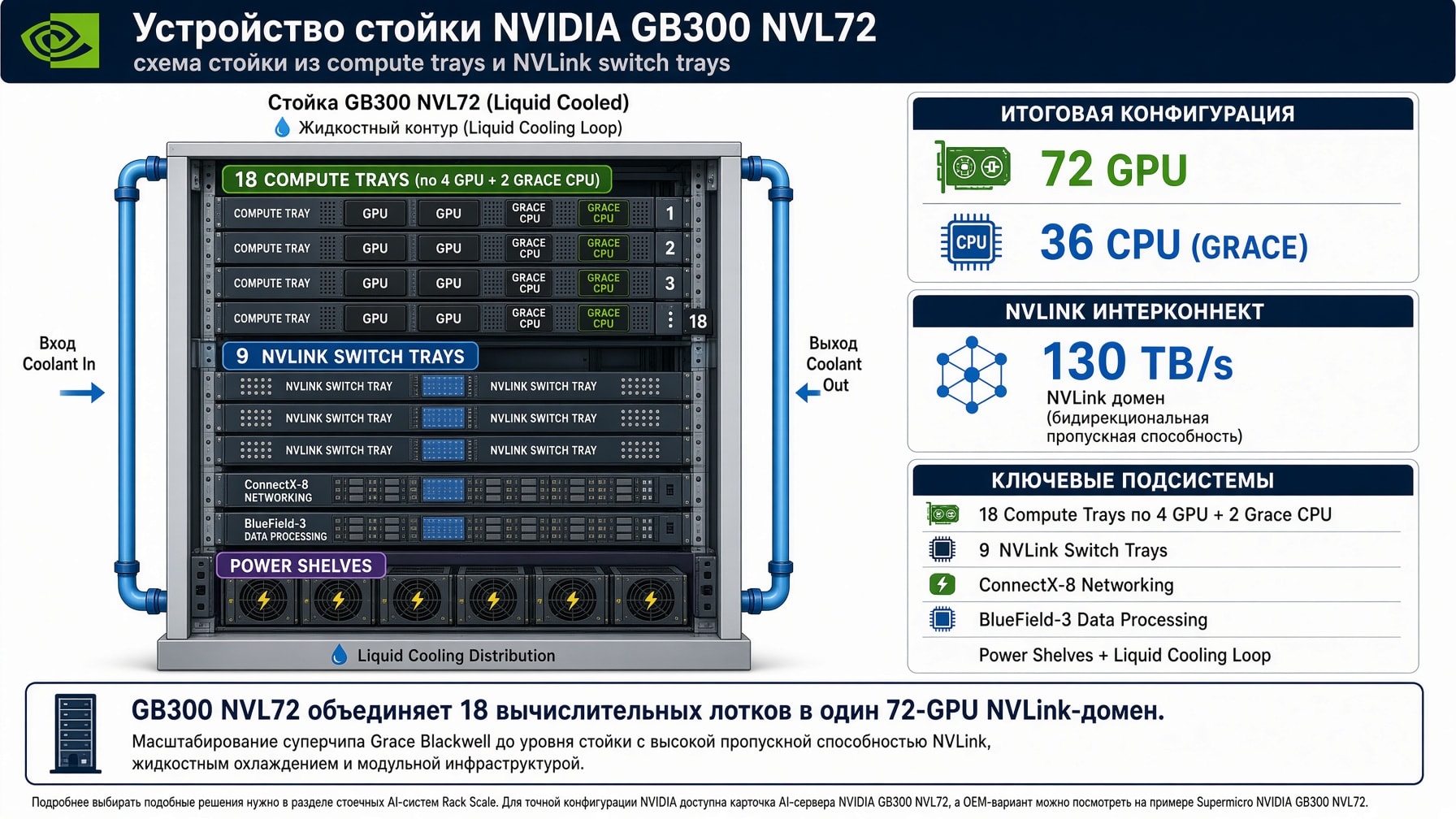The height and width of the screenshot is (819, 1456).
Task: Select the NVLink network cube icon
Action: point(972,375)
